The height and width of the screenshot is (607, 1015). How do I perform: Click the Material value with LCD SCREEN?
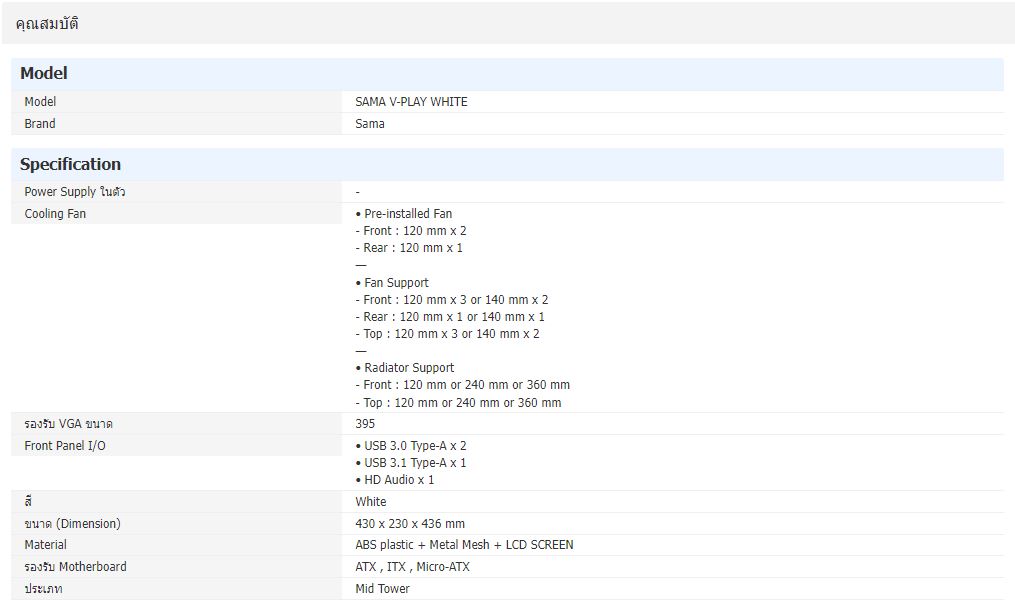tap(464, 545)
